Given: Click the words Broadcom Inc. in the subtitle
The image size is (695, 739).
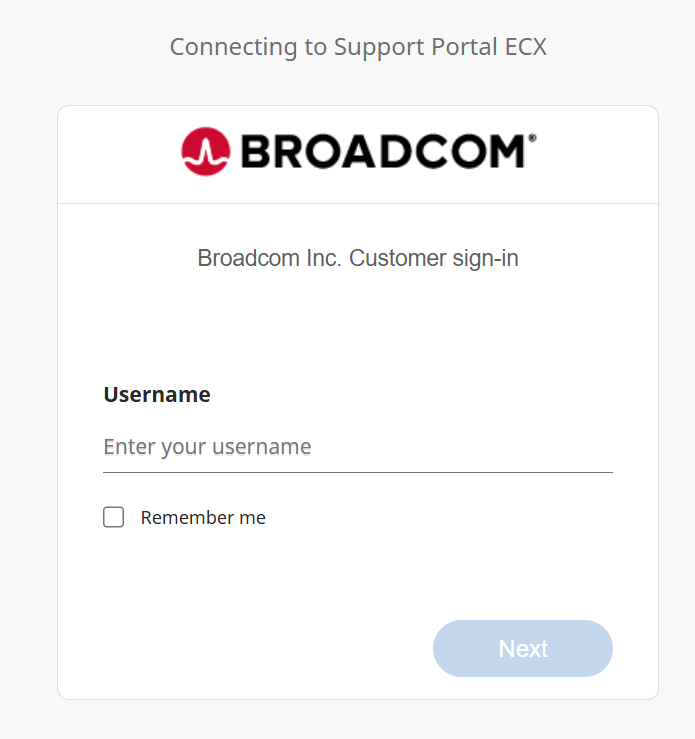Looking at the screenshot, I should click(270, 258).
